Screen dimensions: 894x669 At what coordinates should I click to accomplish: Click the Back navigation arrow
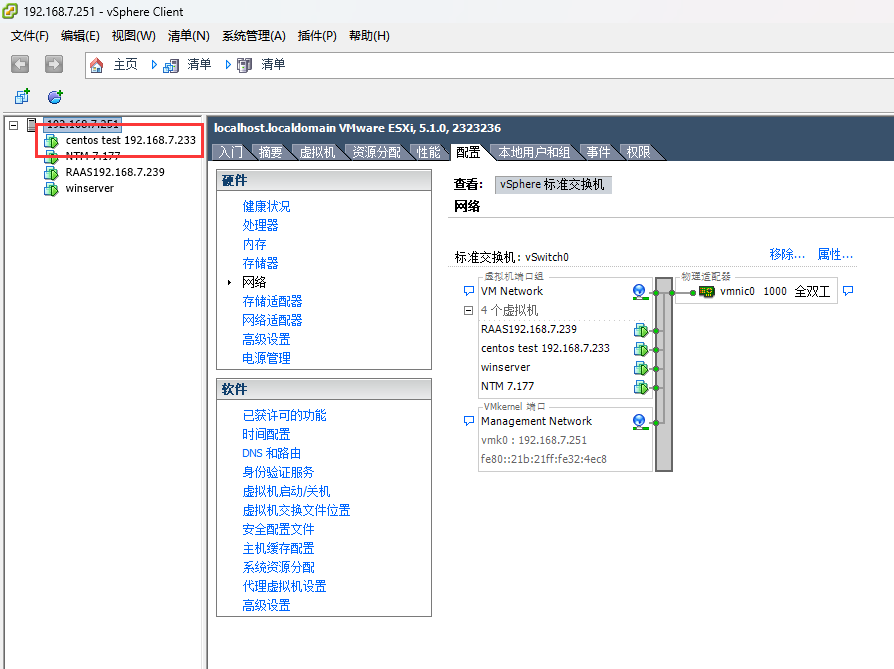pos(20,64)
